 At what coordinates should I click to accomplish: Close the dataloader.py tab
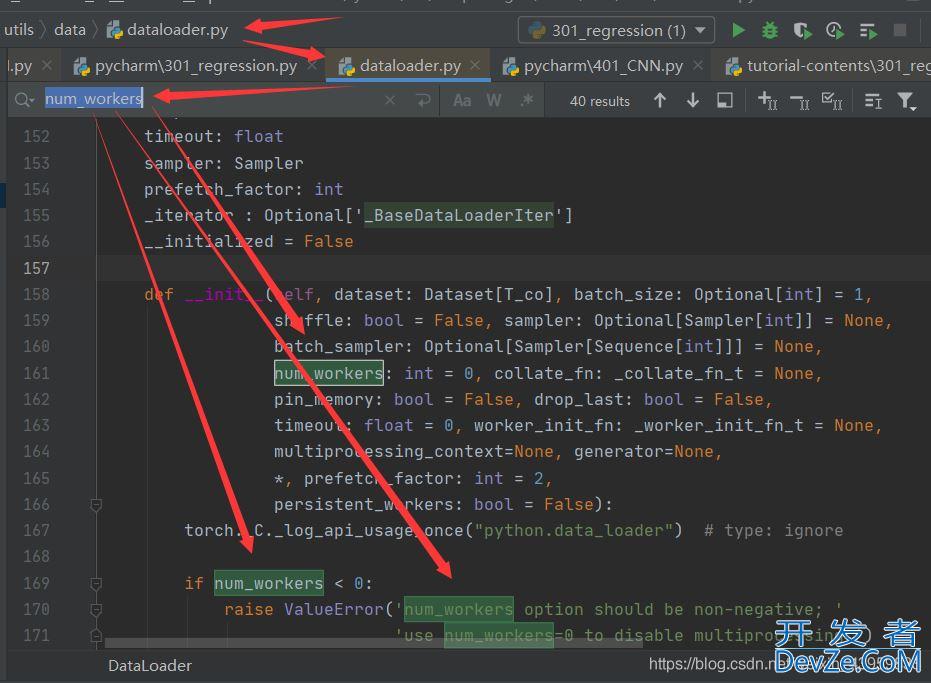click(x=474, y=65)
